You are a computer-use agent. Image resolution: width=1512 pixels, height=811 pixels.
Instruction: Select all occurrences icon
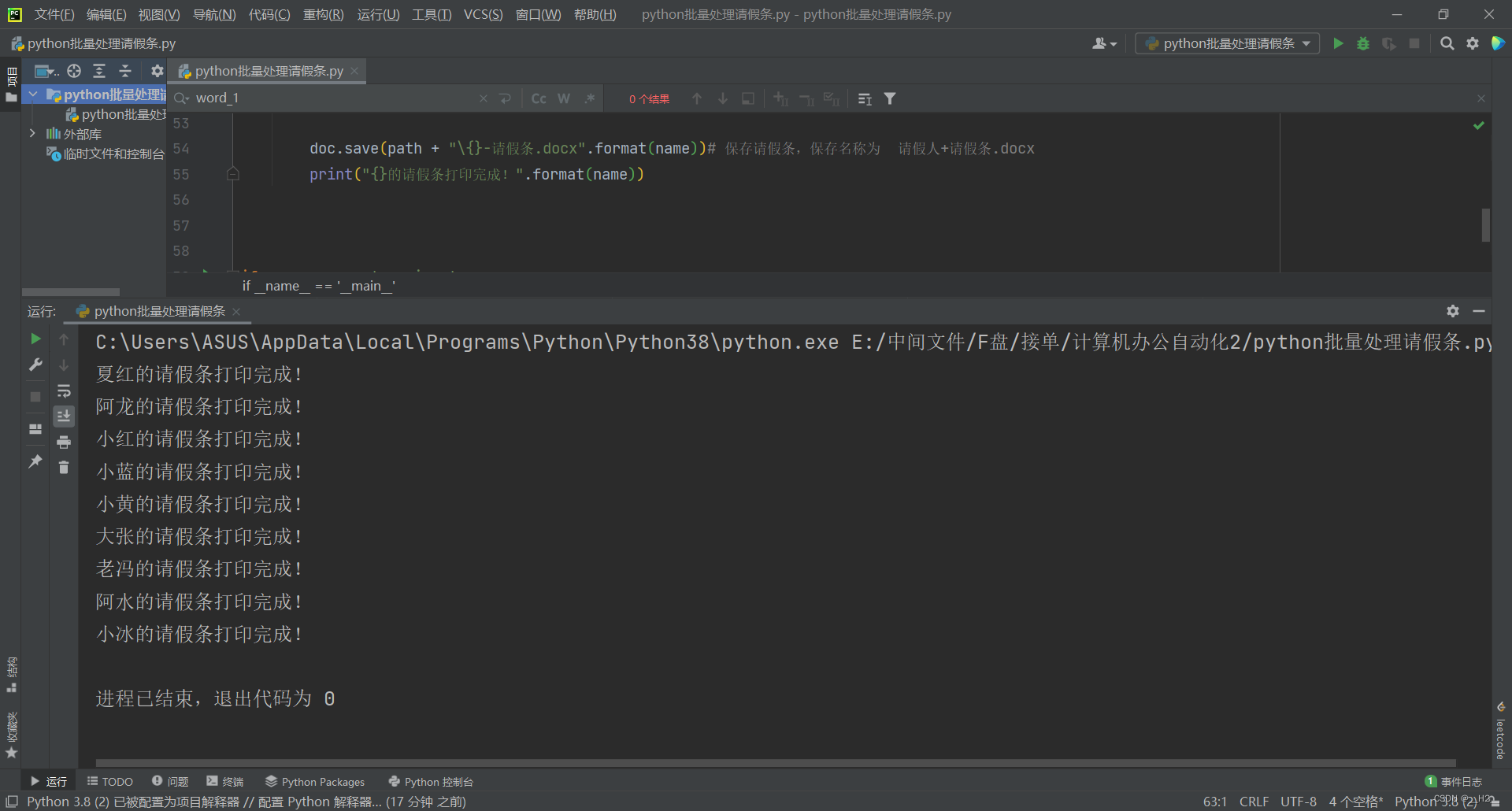click(832, 98)
